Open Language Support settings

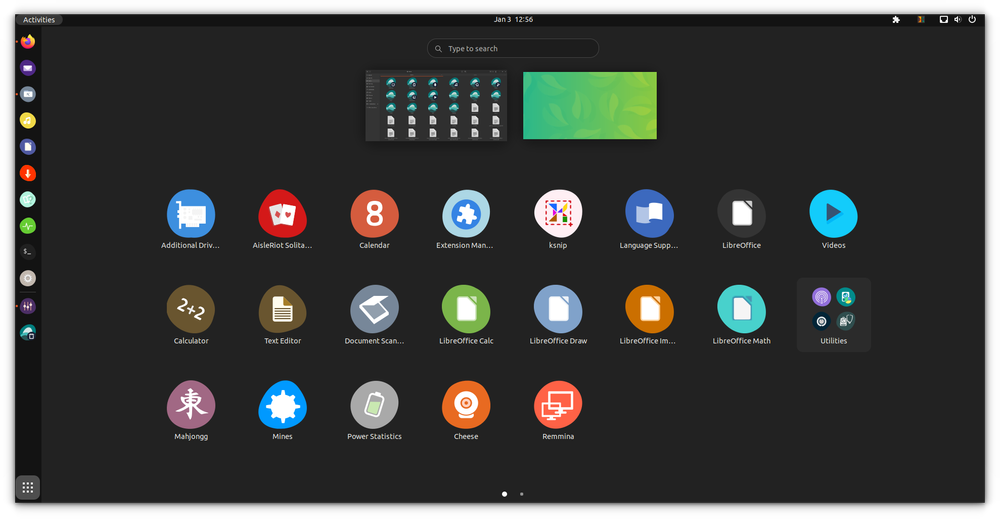(649, 214)
